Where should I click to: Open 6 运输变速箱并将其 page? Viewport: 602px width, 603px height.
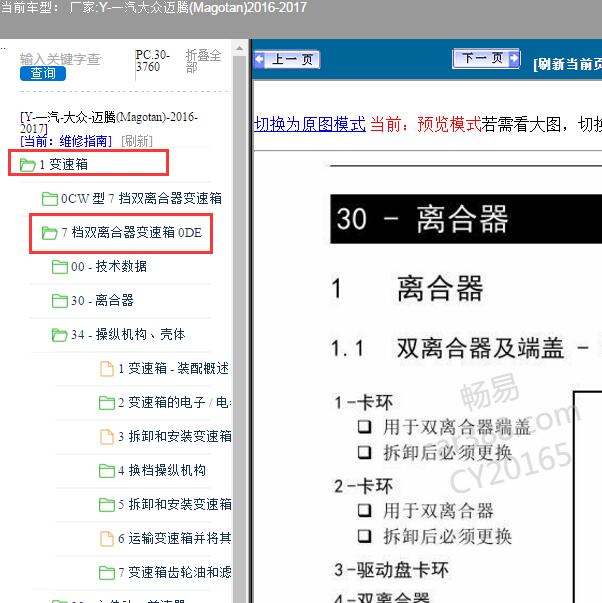[175, 538]
